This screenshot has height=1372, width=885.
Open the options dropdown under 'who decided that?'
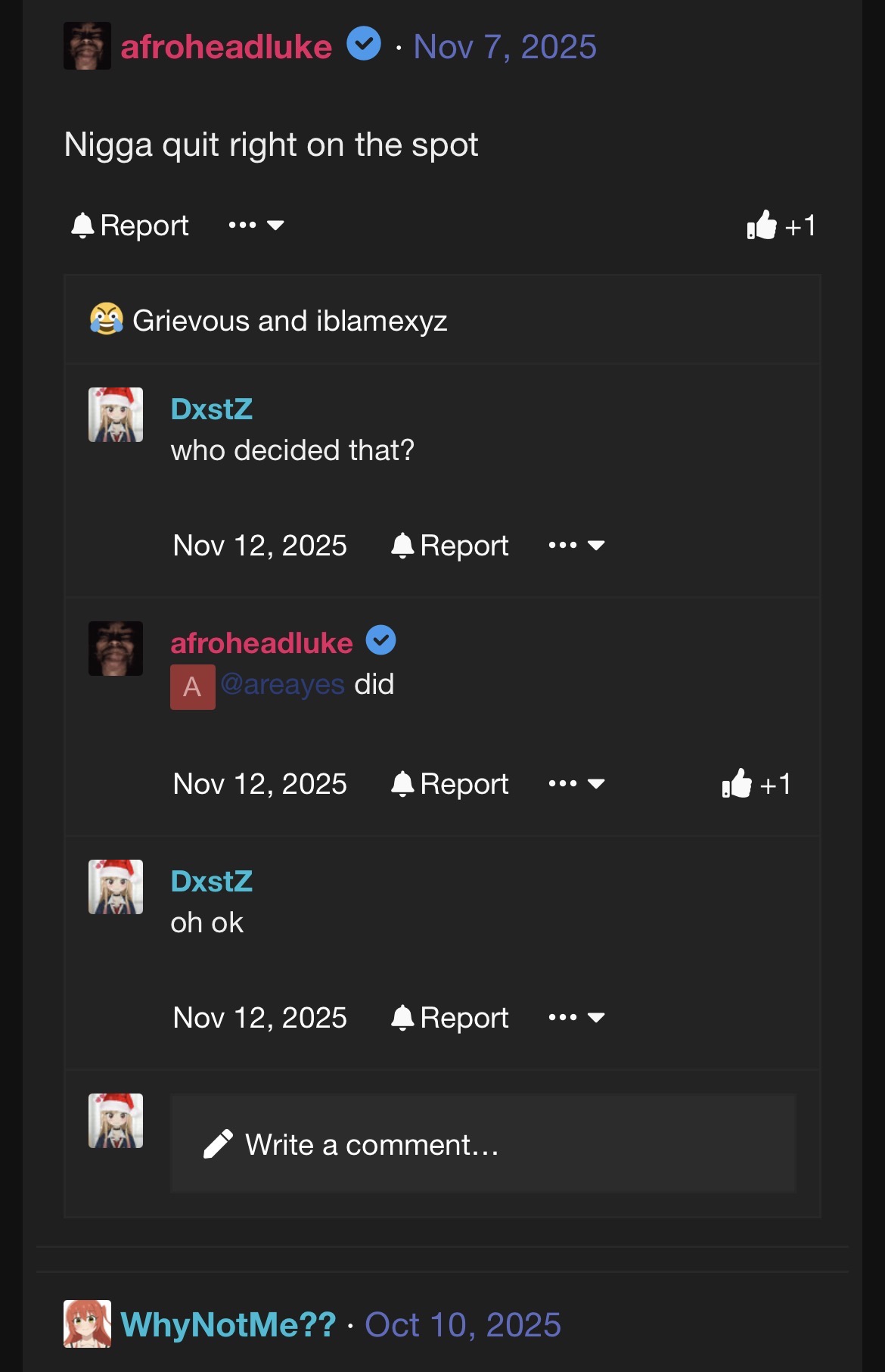(x=576, y=545)
